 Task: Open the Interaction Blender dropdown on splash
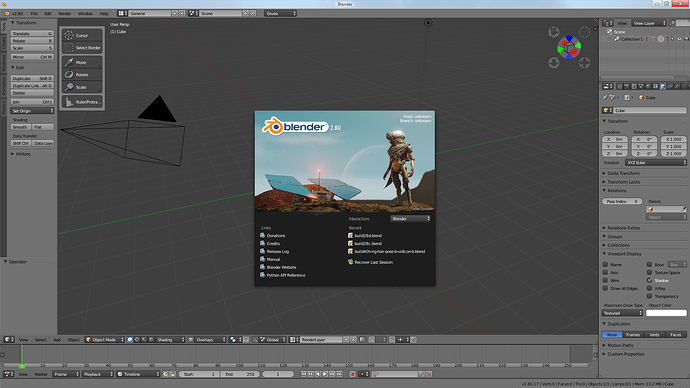(411, 219)
